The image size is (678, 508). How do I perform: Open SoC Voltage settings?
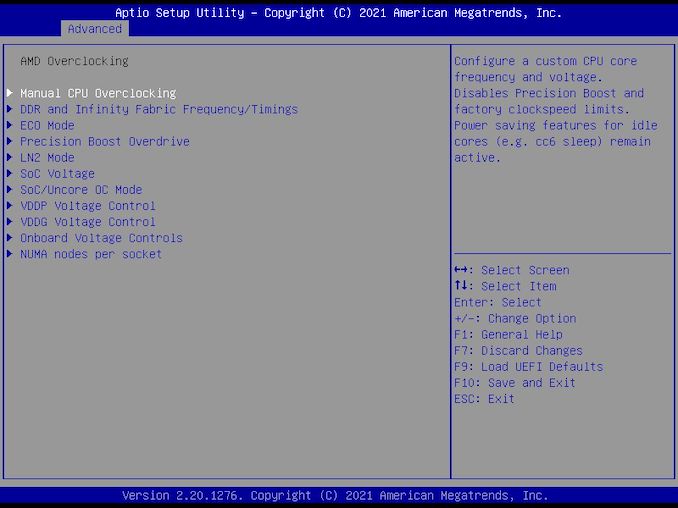coord(57,174)
